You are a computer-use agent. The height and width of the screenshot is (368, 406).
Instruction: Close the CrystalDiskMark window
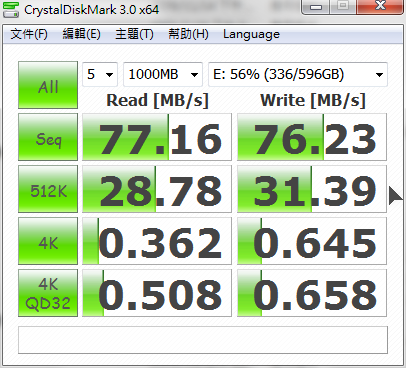pos(380,7)
